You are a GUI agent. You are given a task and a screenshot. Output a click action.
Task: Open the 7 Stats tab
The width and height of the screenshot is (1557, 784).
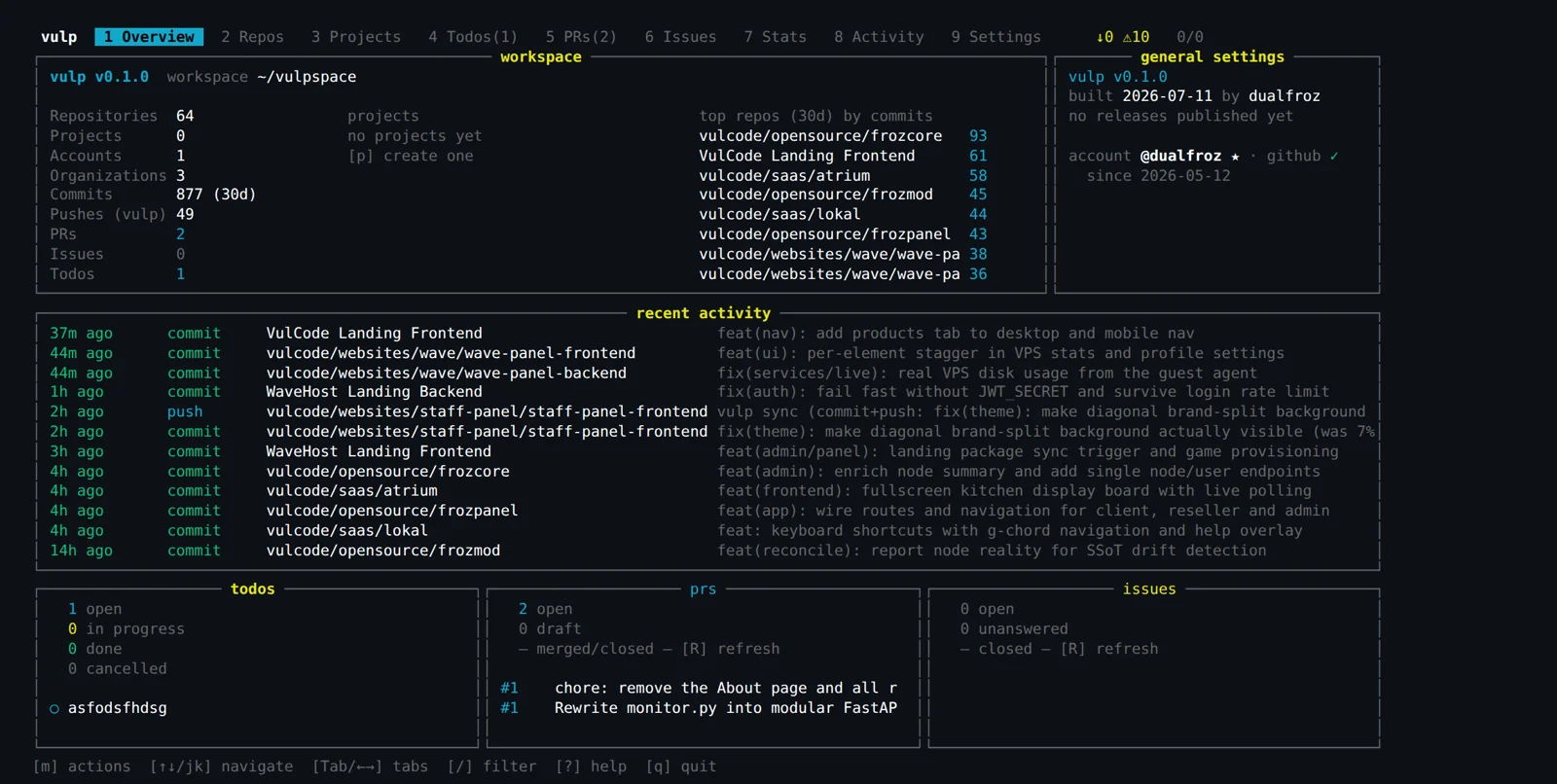pyautogui.click(x=775, y=37)
